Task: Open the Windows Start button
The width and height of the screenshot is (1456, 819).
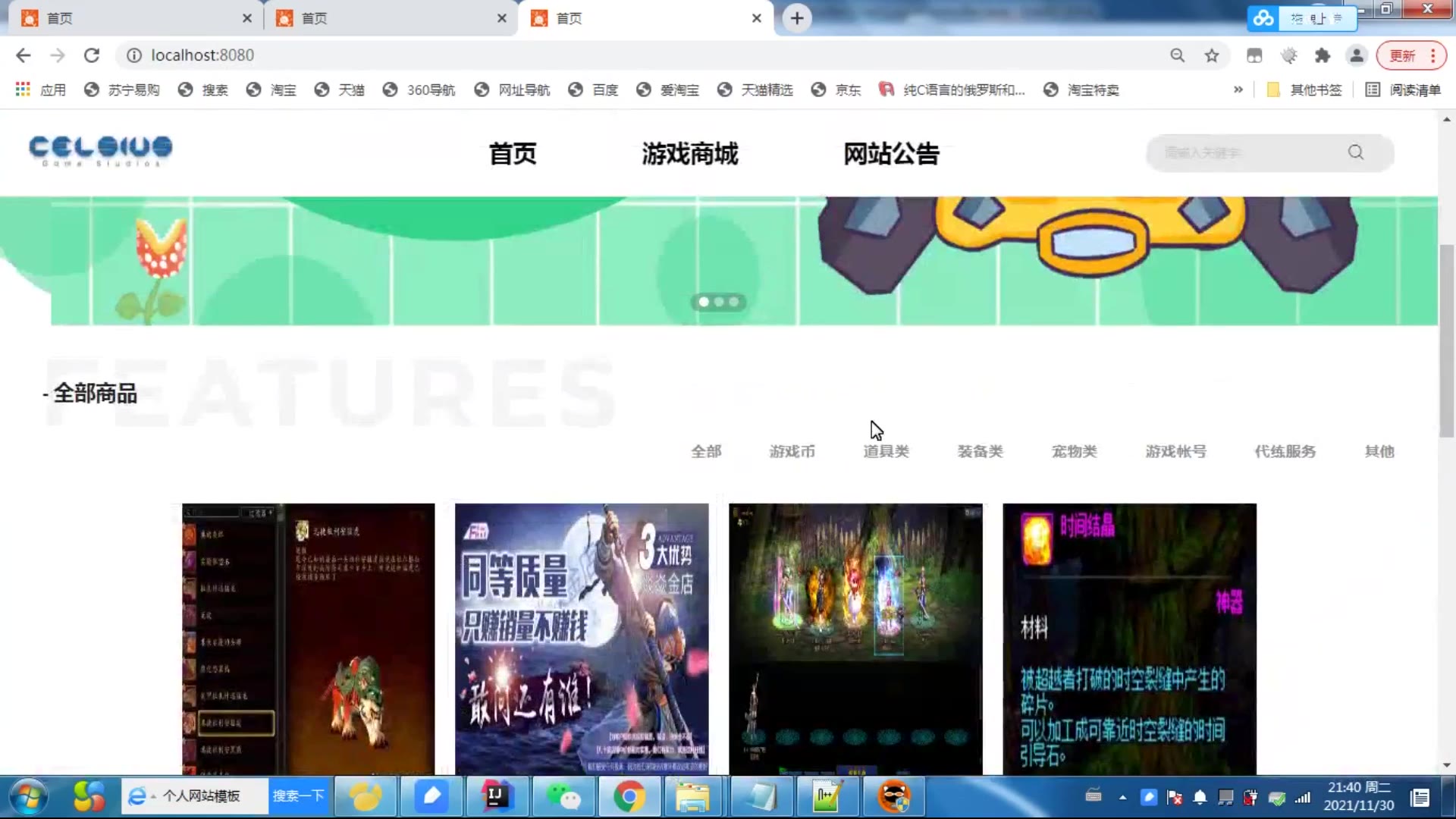Action: pos(28,797)
